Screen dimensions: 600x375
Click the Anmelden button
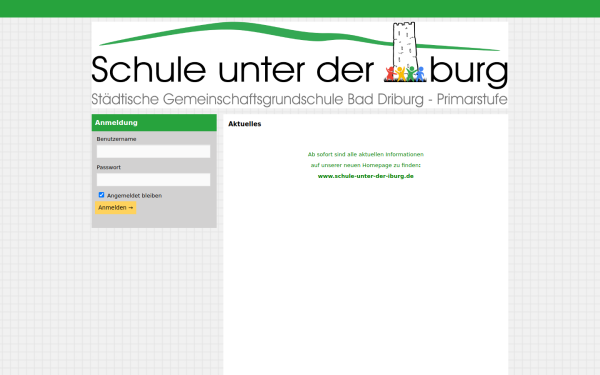tap(116, 207)
